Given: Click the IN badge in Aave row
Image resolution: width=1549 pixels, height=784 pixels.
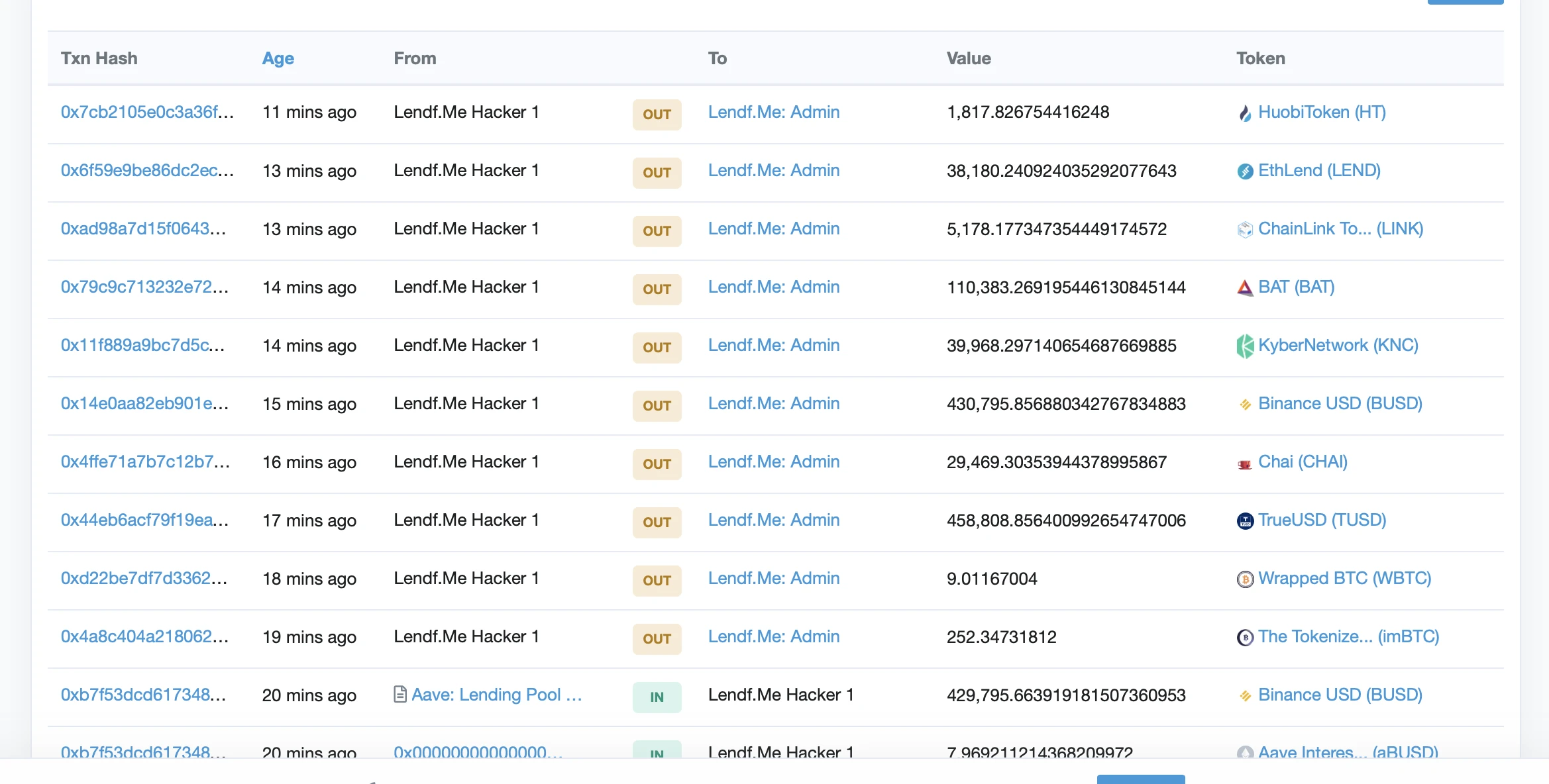Looking at the screenshot, I should click(657, 697).
